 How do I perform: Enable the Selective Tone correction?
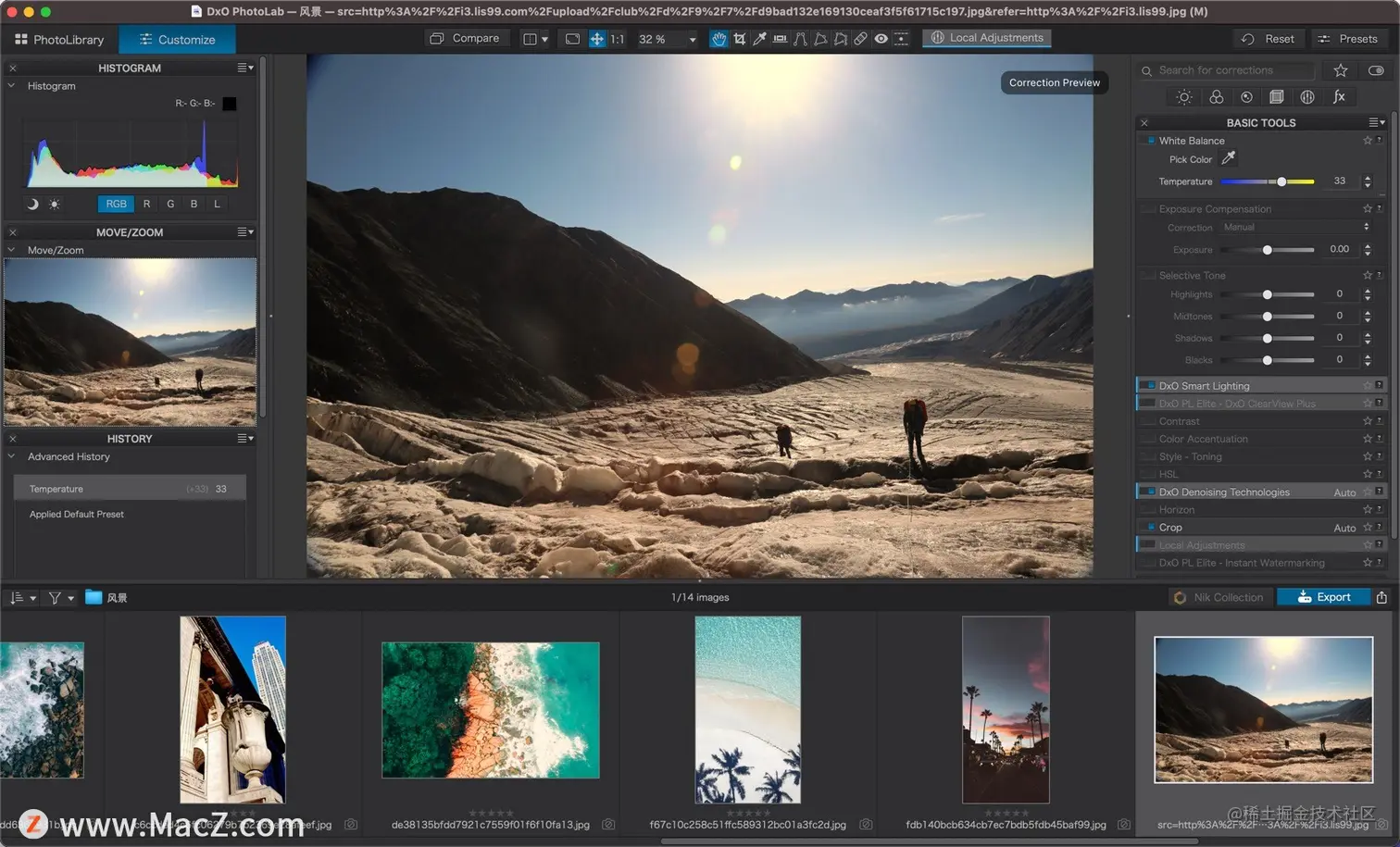click(x=1150, y=275)
